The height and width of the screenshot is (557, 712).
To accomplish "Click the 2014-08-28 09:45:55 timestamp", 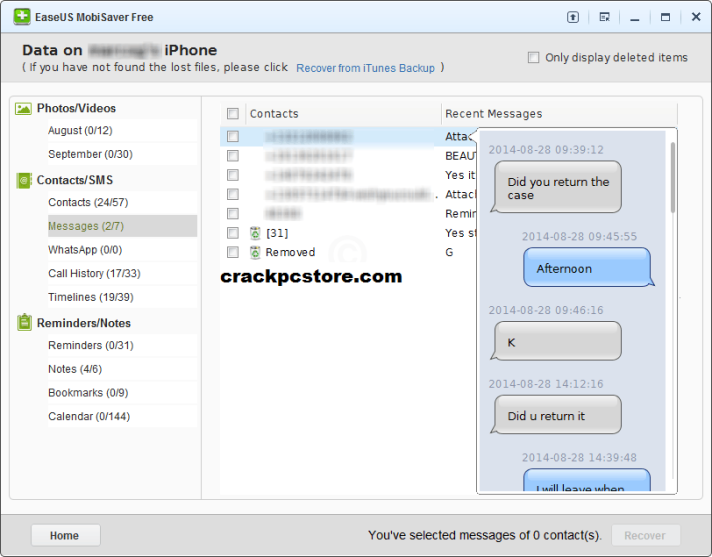I will (x=579, y=237).
